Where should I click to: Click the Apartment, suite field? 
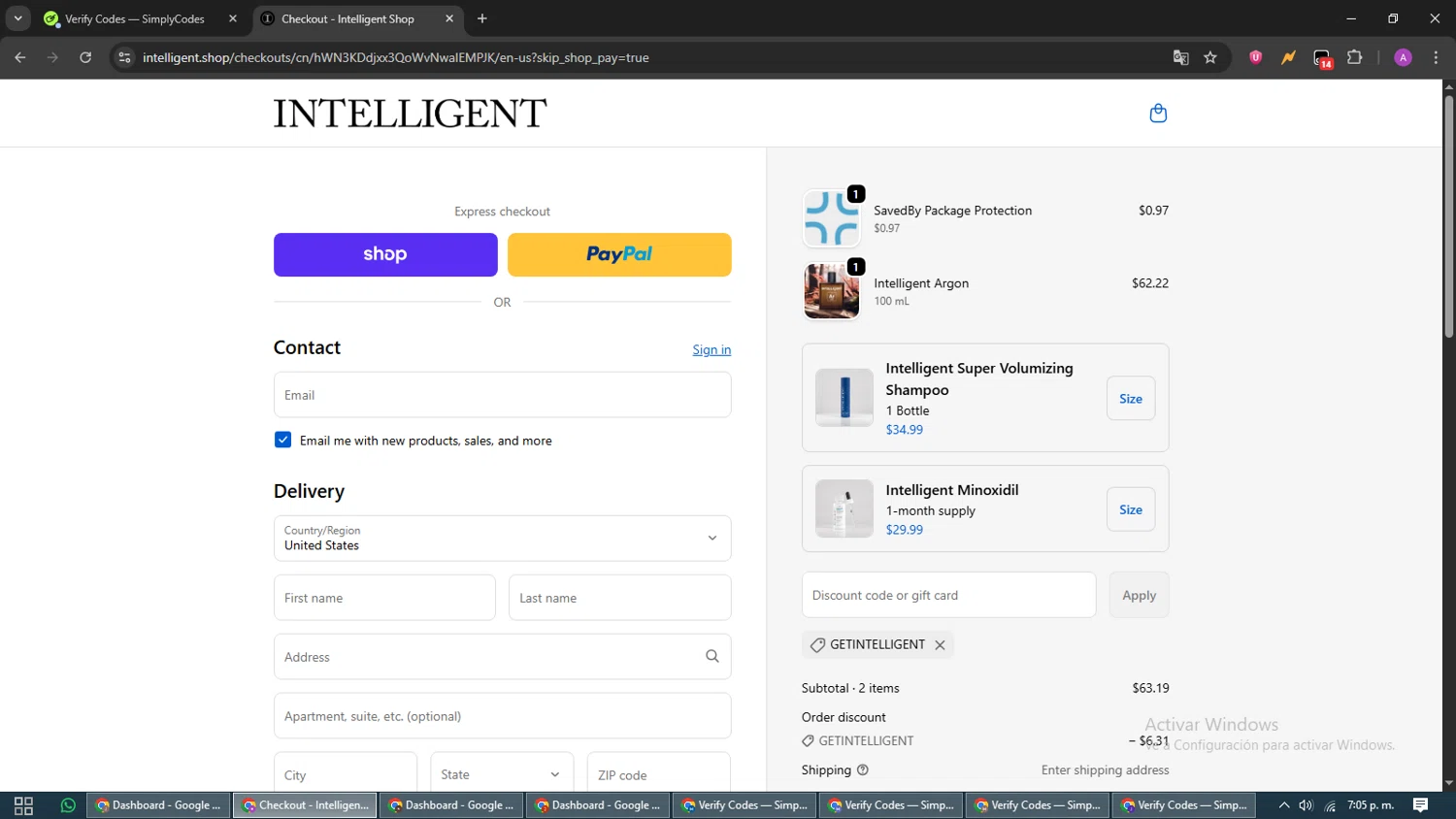pos(502,716)
